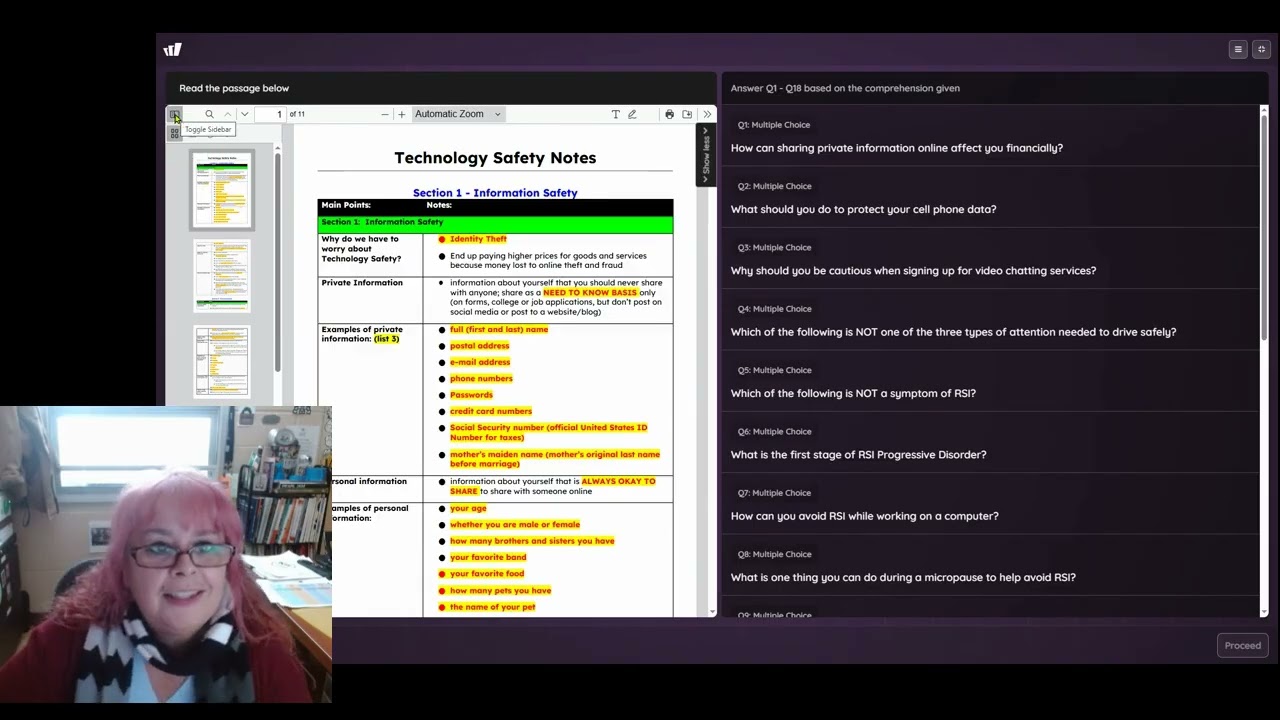The width and height of the screenshot is (1280, 720).
Task: Click 'mother's maiden name' list item
Action: [x=555, y=459]
